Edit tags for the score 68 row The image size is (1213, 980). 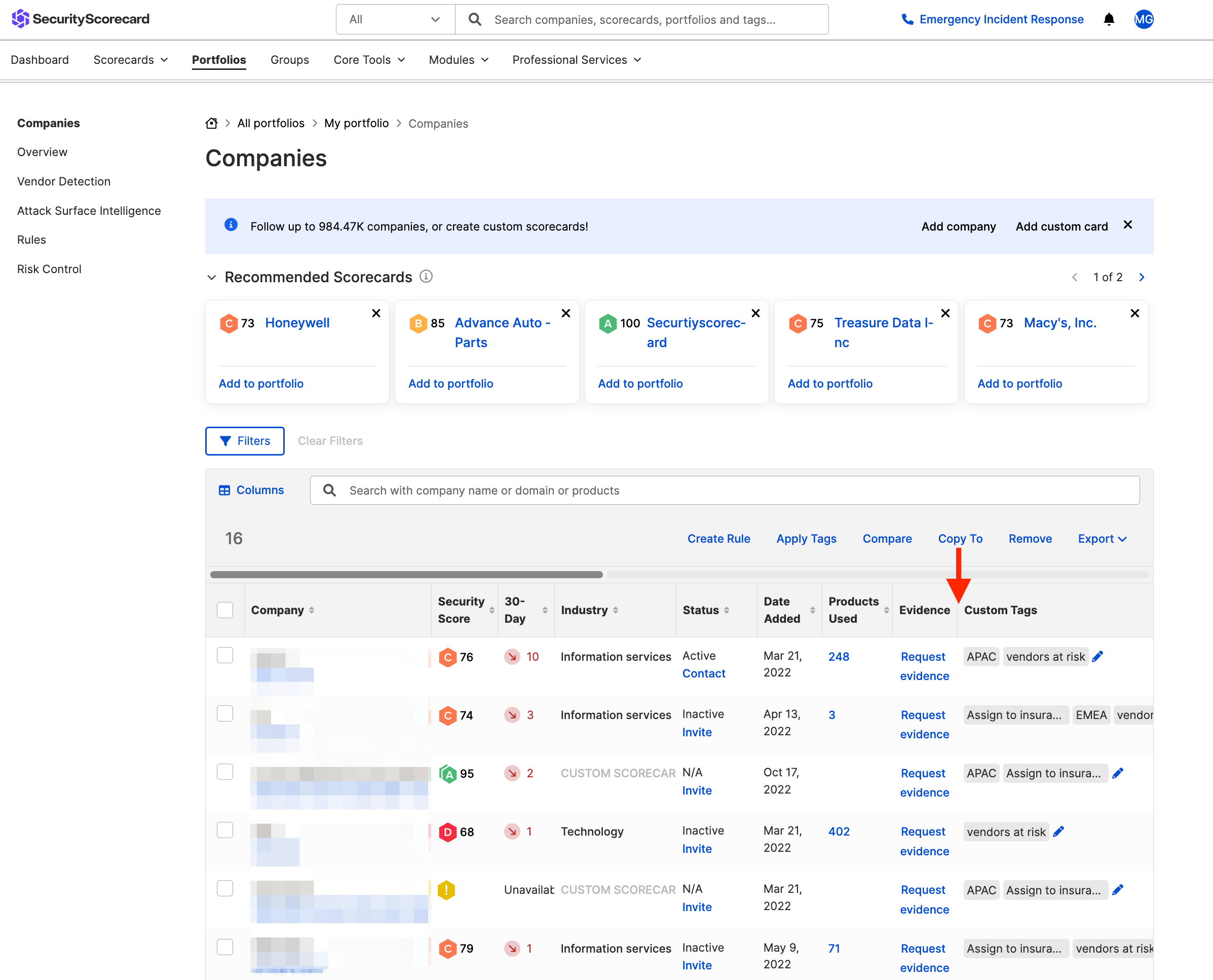click(1058, 832)
